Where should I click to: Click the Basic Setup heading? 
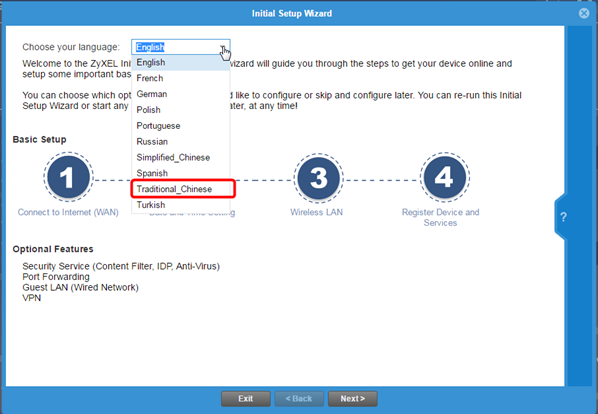click(39, 140)
